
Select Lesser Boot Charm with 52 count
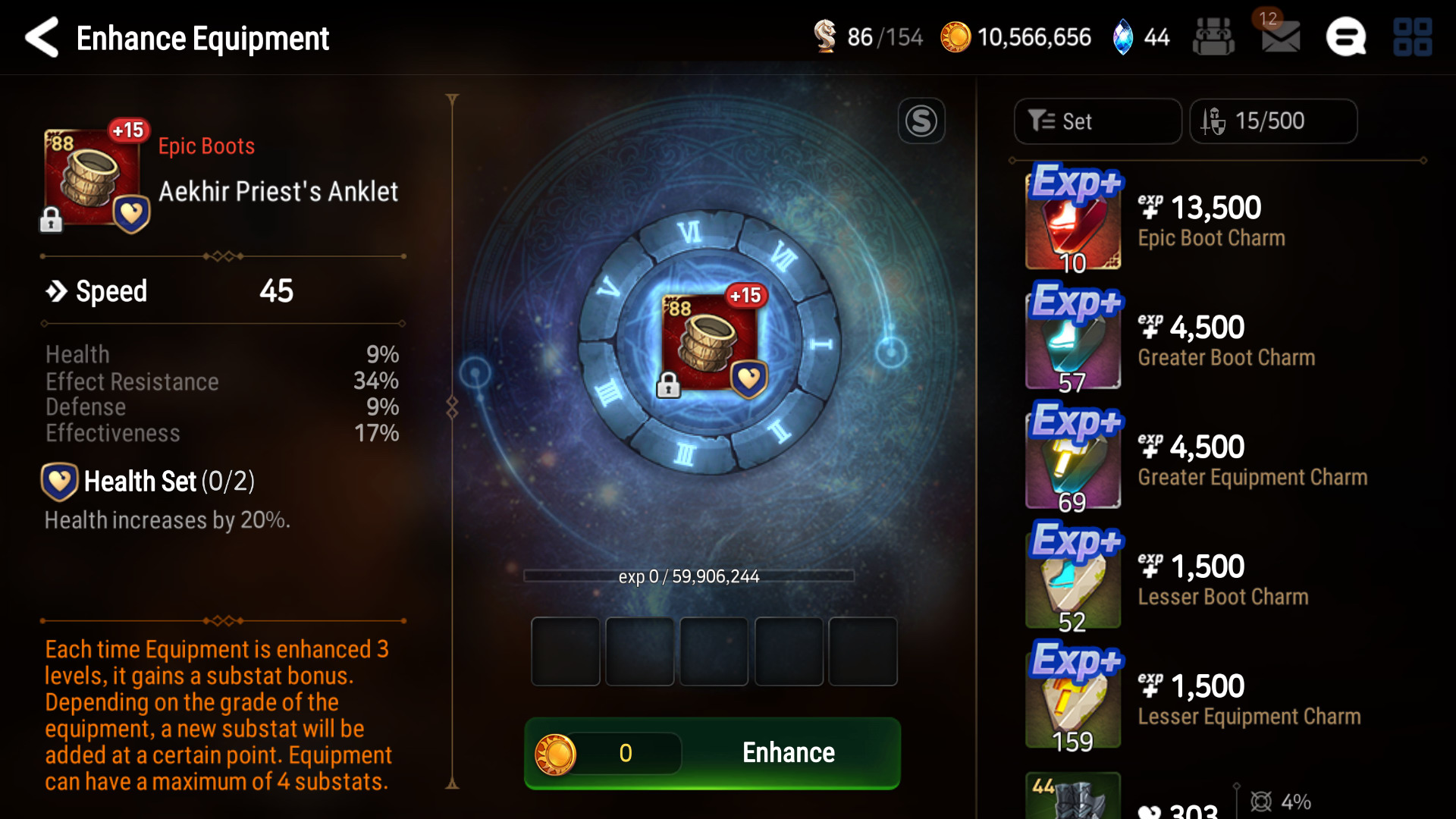[x=1213, y=577]
